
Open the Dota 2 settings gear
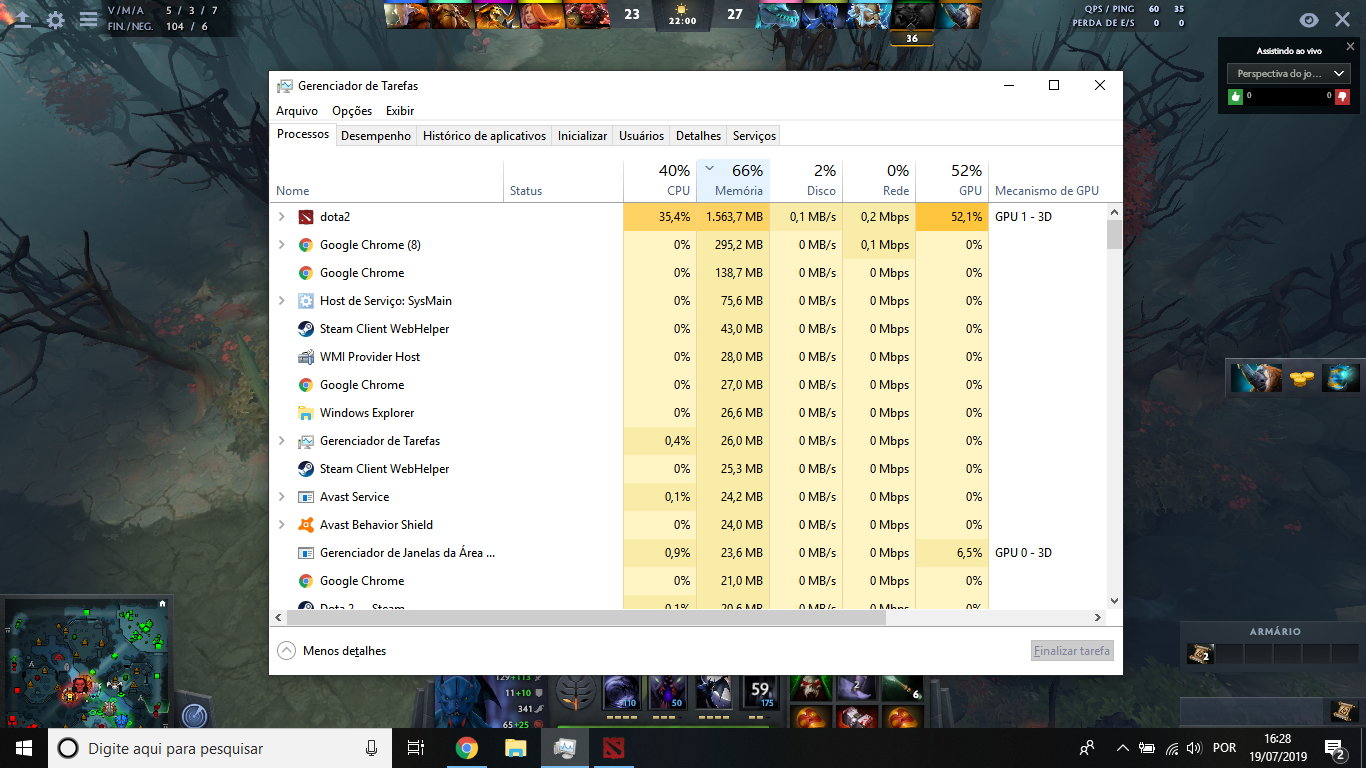pyautogui.click(x=56, y=20)
